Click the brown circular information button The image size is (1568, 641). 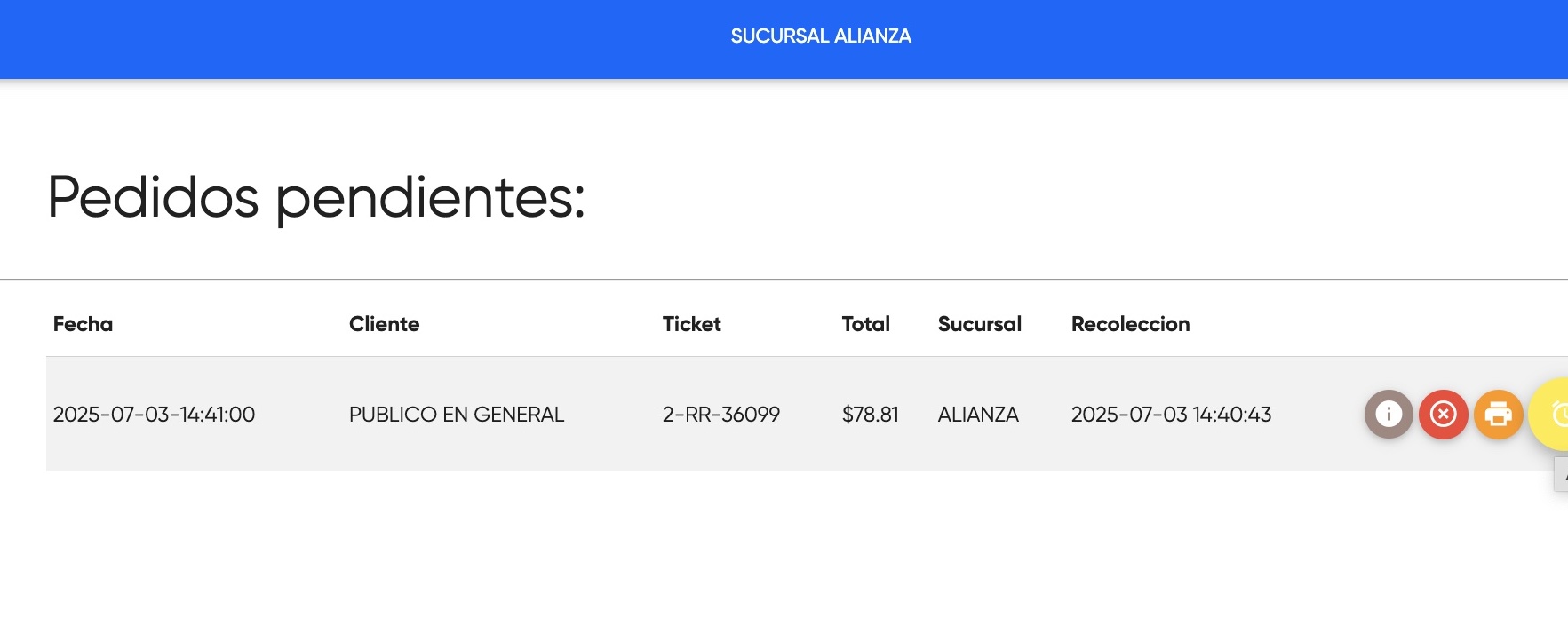[x=1389, y=414]
